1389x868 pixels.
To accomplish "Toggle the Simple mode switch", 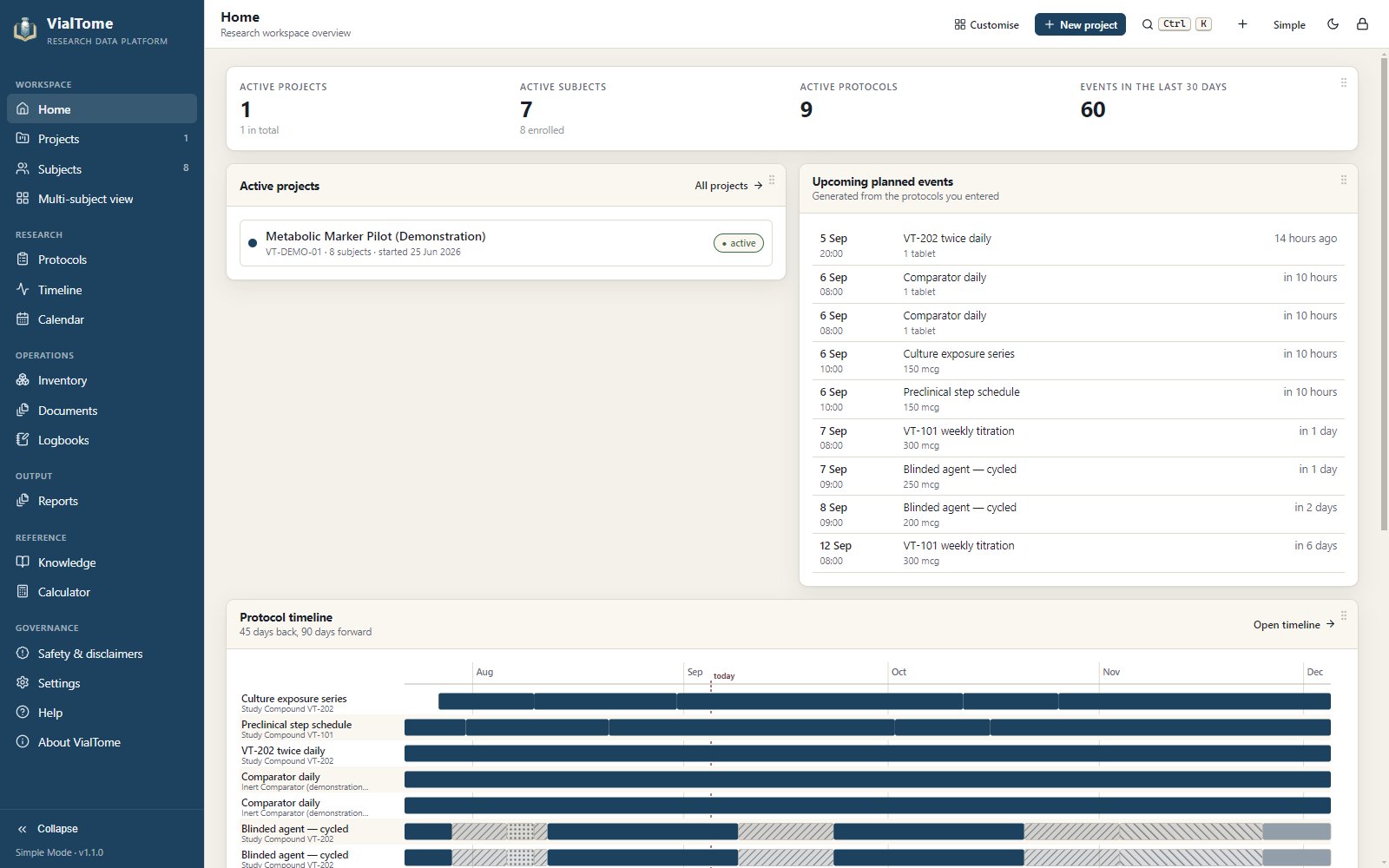I will pos(1289,24).
